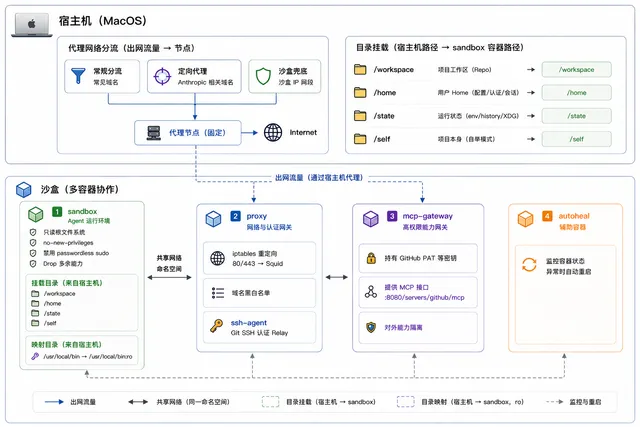Click the 沙盒 IP 网段 text
Image resolution: width=640 pixels, height=427 pixels.
pyautogui.click(x=296, y=82)
